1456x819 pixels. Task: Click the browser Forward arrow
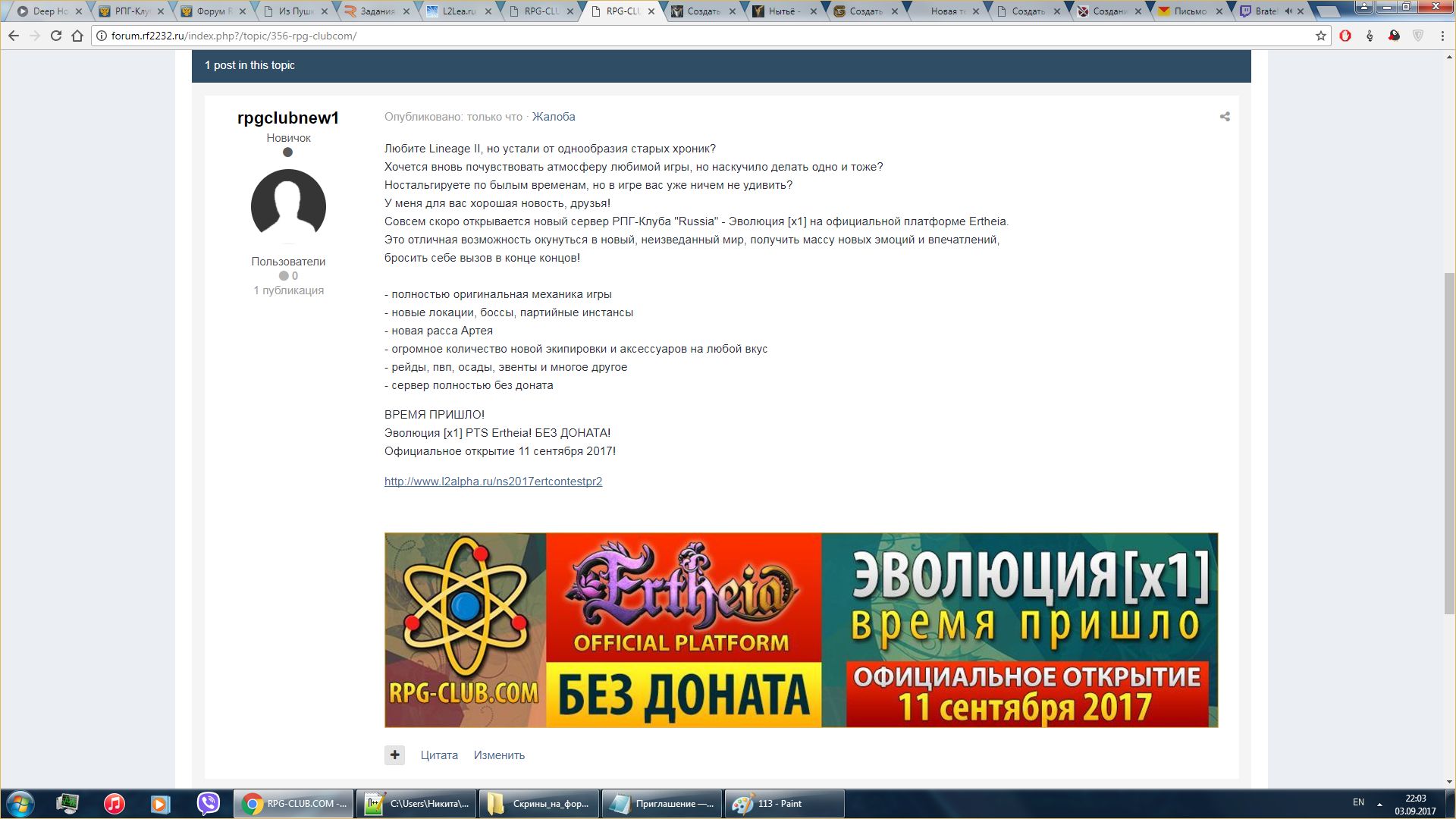pos(35,36)
